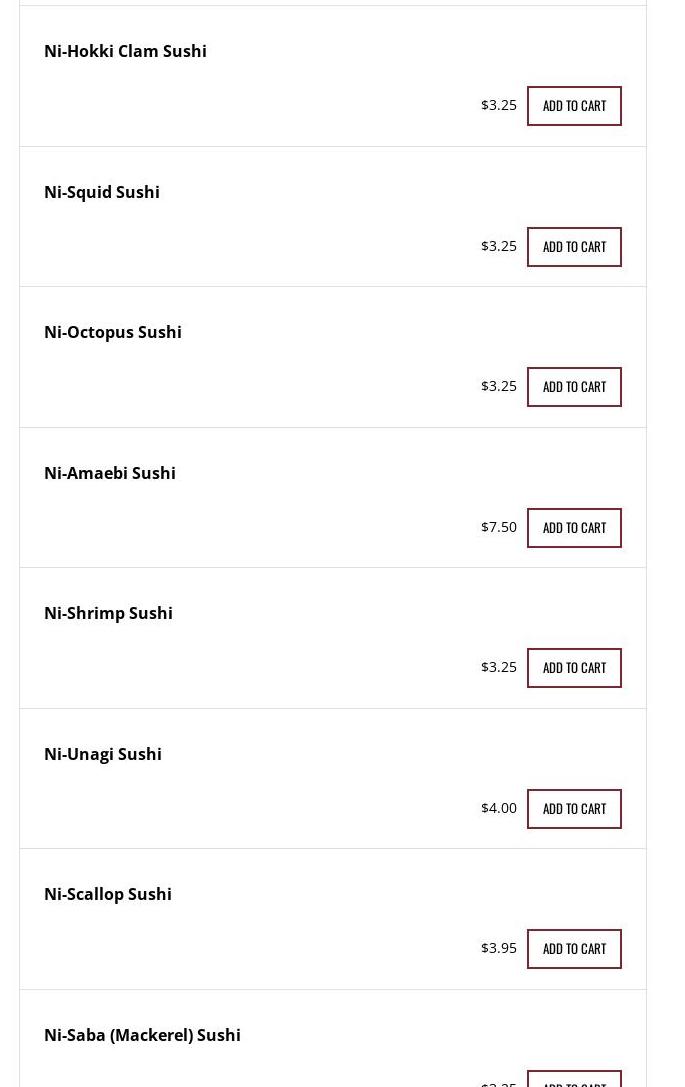Click the $7.50 price for Ni-Amaebi Sushi
The width and height of the screenshot is (685, 1087).
coord(499,527)
